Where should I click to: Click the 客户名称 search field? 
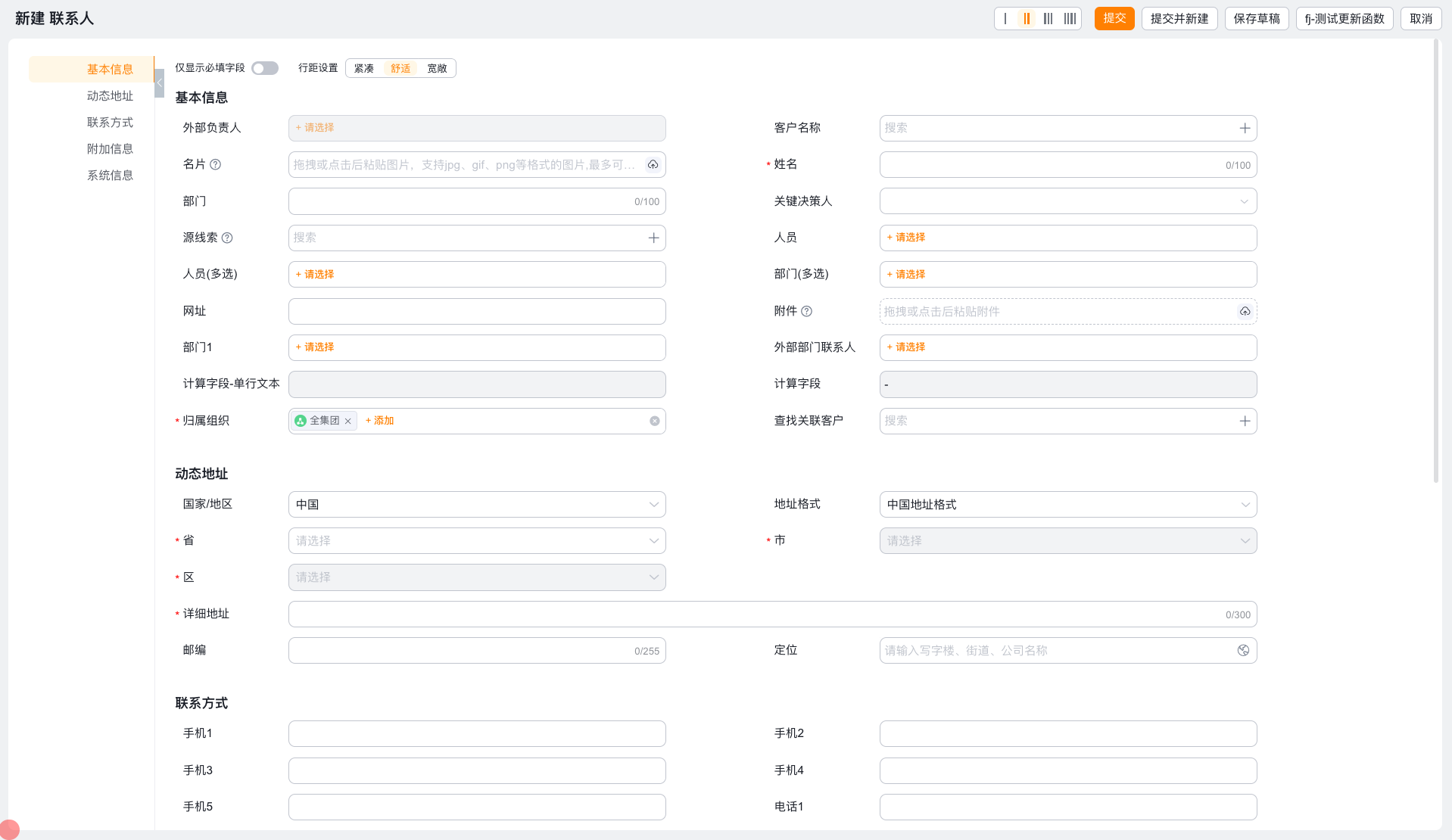click(x=1068, y=129)
